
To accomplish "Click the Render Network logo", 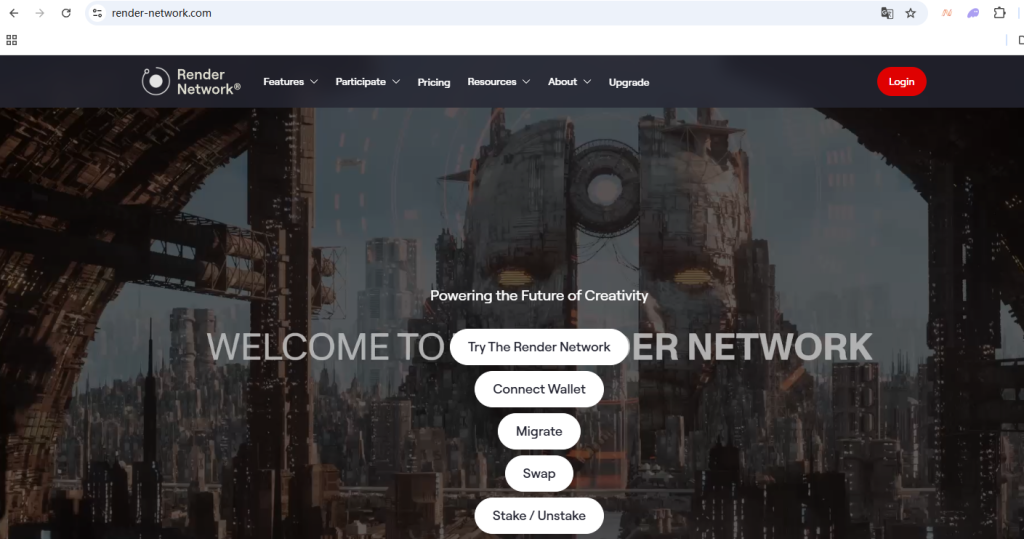I will pos(191,82).
